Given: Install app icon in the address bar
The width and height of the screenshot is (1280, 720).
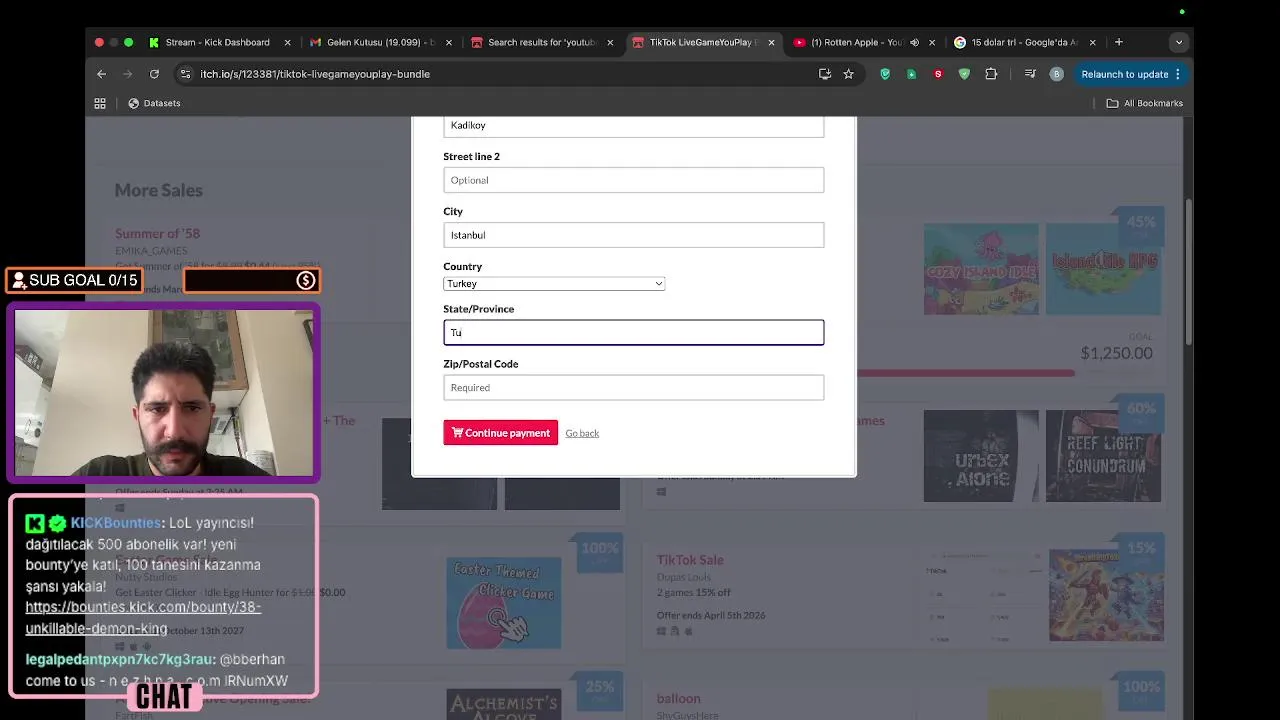Looking at the screenshot, I should click(825, 74).
